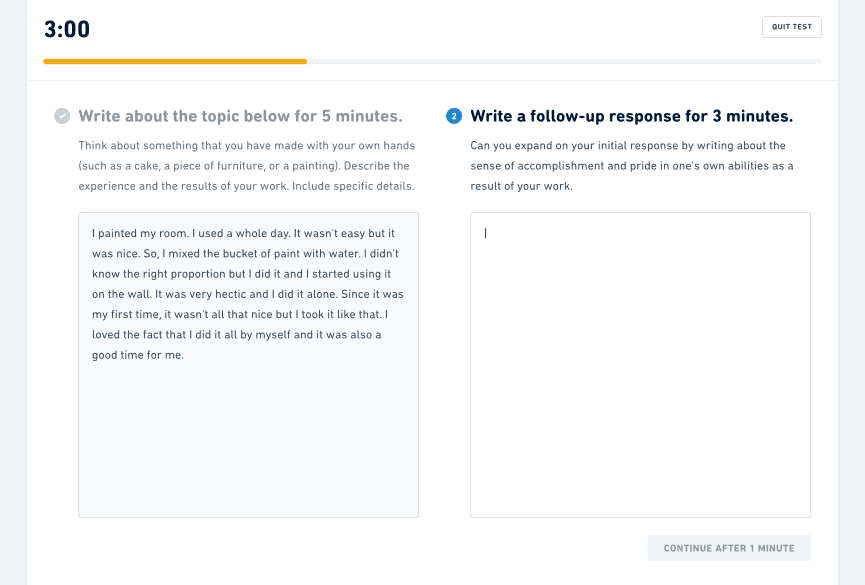Screen dimensions: 865x585
Task: Click the Continue After 1 Minute button
Action: pos(729,548)
